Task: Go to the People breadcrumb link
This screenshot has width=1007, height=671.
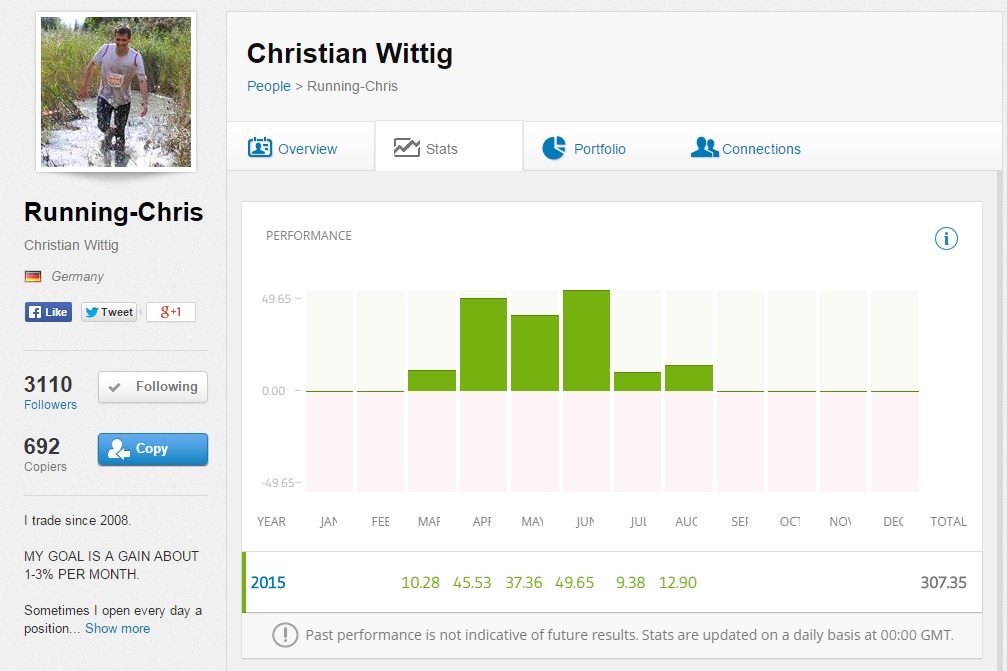Action: 269,86
